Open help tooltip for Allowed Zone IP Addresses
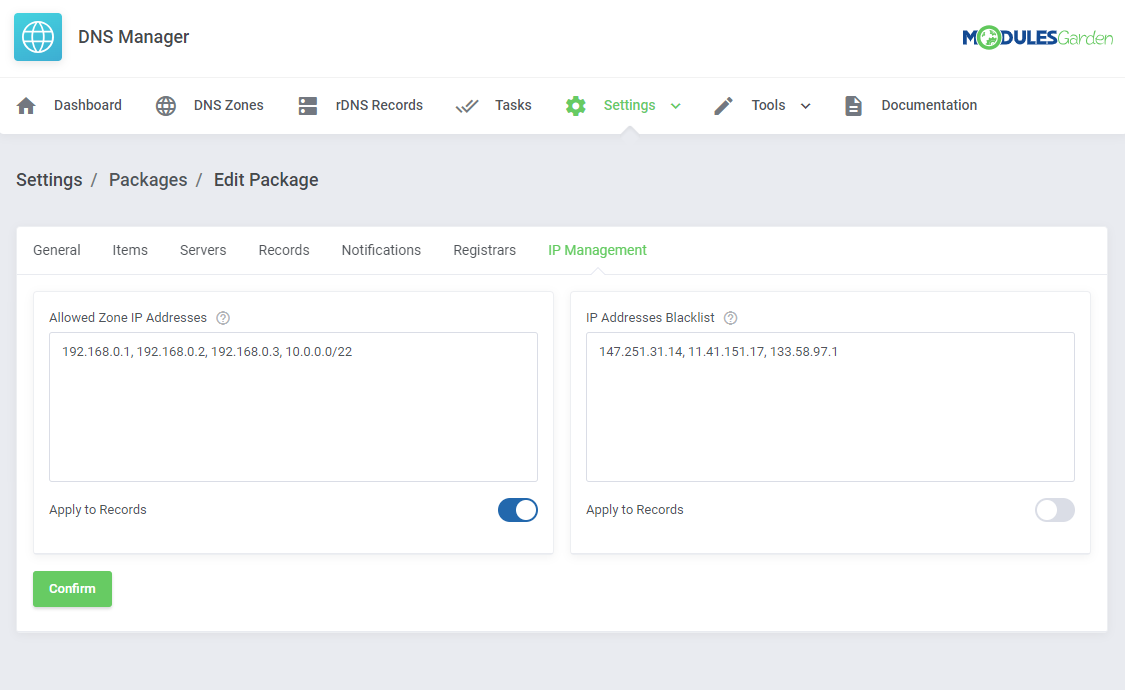This screenshot has height=690, width=1125. click(223, 318)
